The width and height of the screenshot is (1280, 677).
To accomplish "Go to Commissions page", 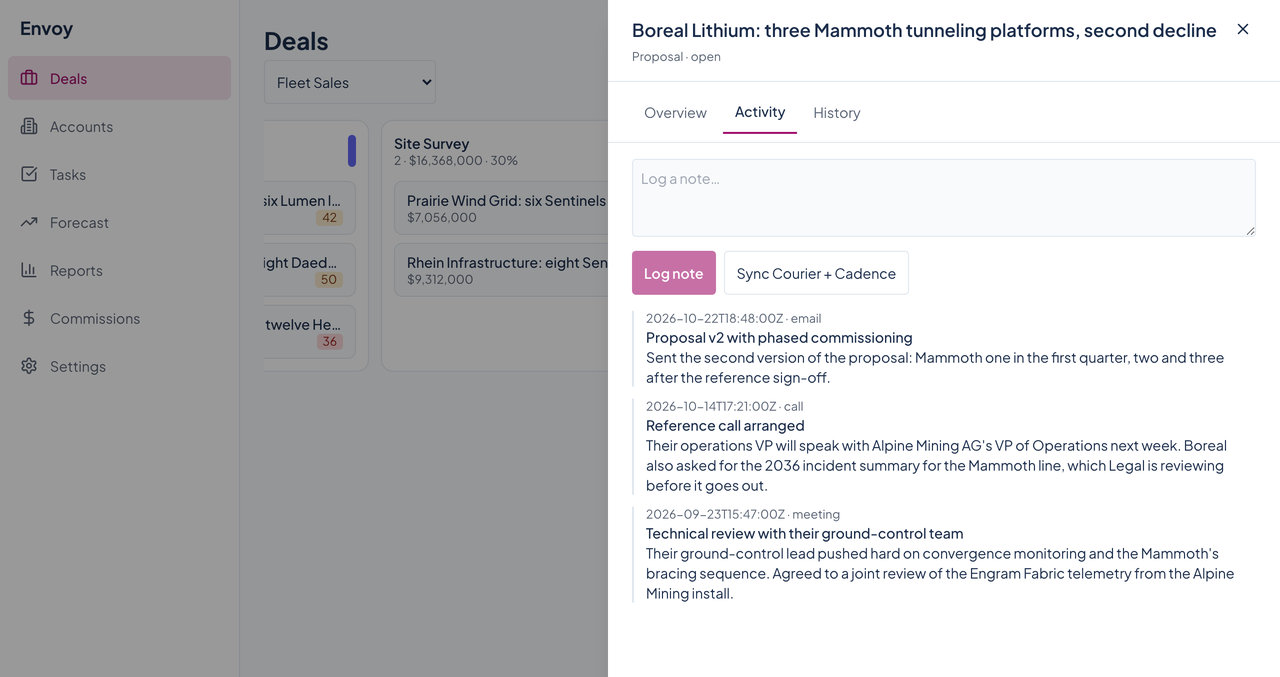I will 119,318.
